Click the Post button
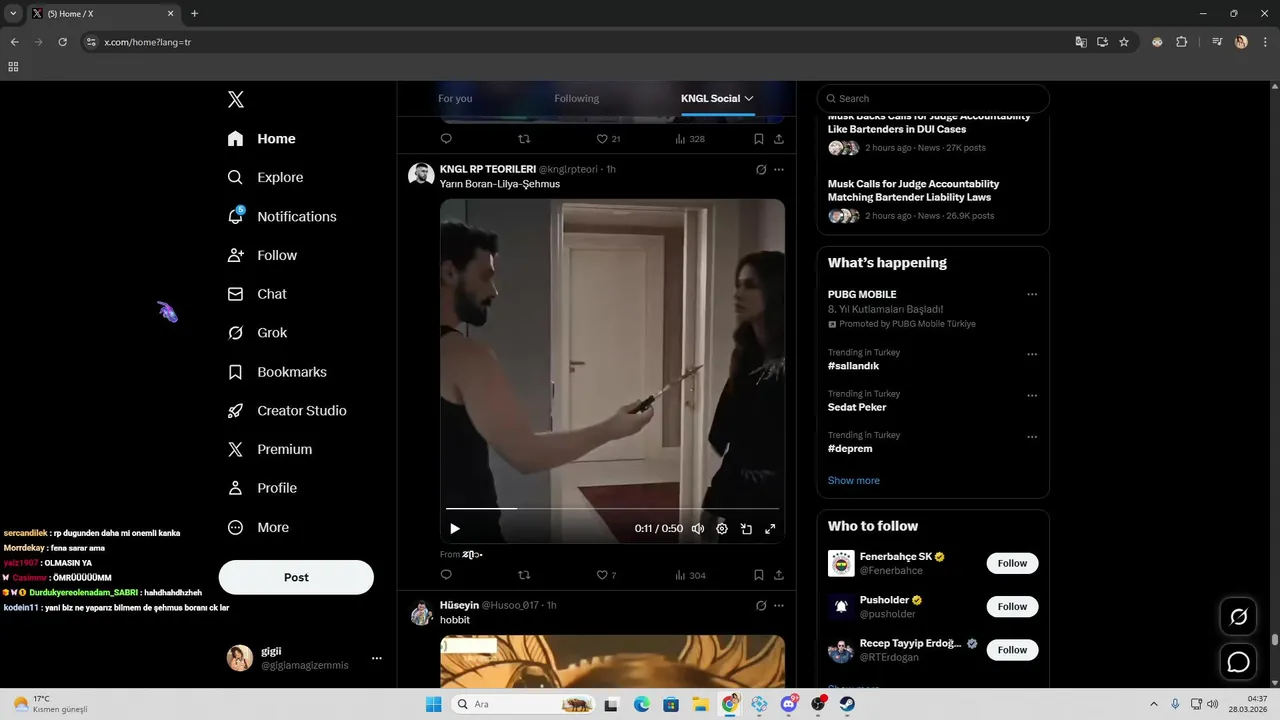 coord(296,577)
